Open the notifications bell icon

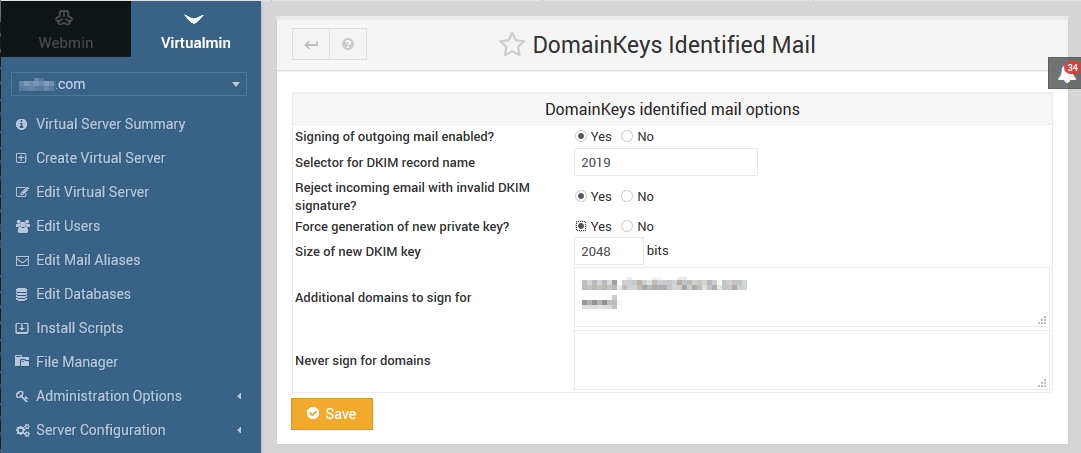[x=1066, y=74]
